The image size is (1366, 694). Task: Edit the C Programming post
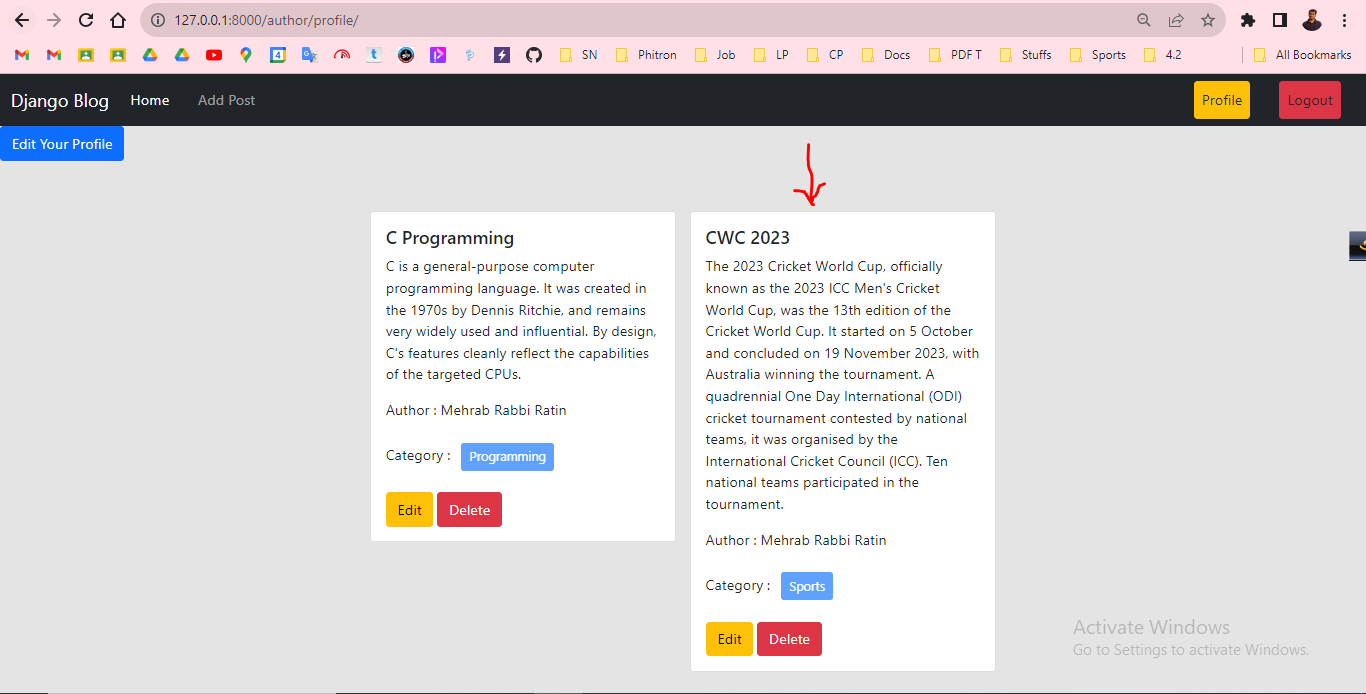(410, 510)
